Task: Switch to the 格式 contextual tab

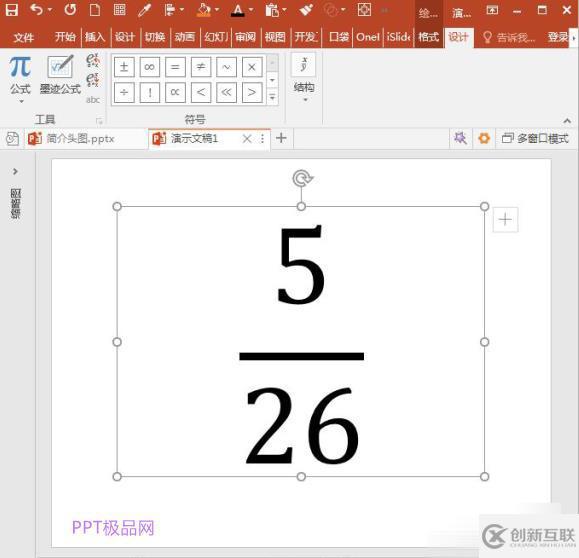Action: pos(428,37)
